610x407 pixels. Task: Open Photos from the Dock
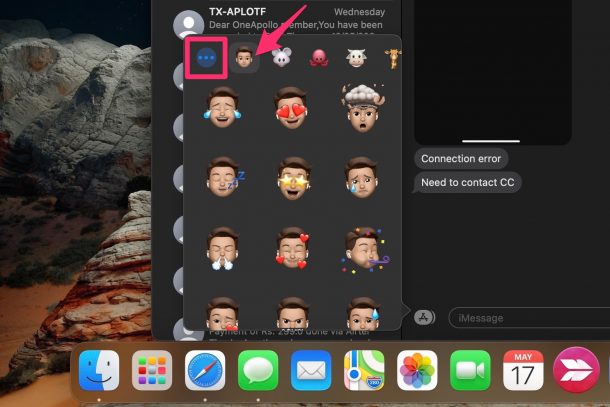(x=417, y=370)
